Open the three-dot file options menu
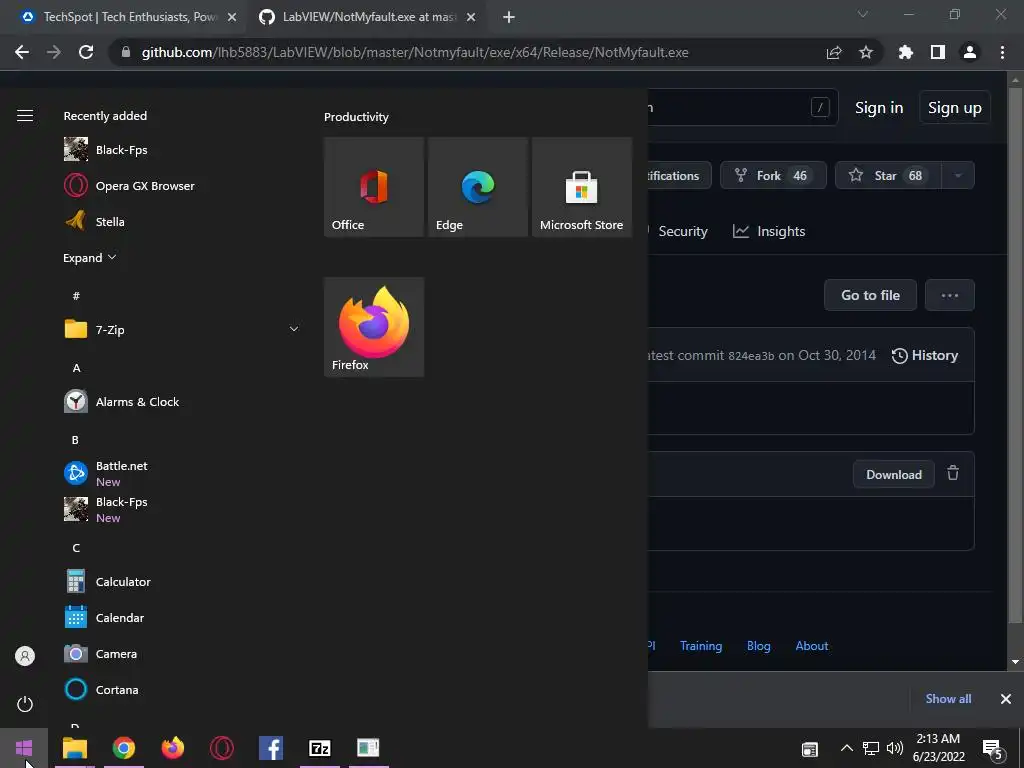1024x768 pixels. pyautogui.click(x=950, y=295)
